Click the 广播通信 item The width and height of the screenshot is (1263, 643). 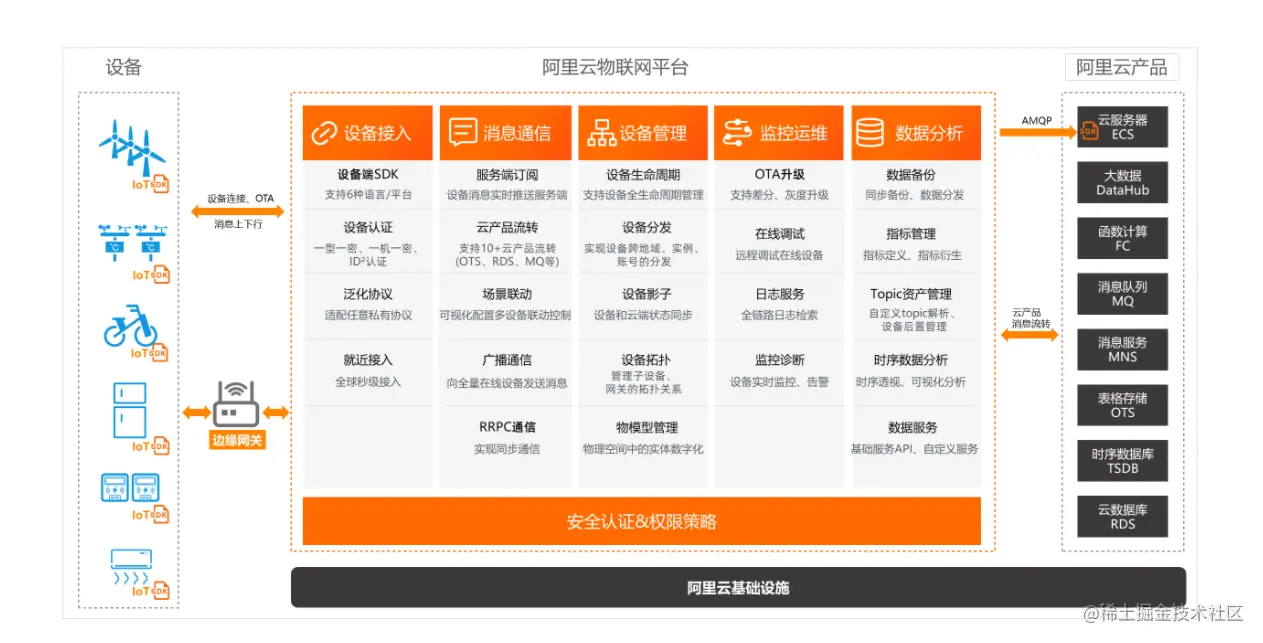tap(506, 360)
